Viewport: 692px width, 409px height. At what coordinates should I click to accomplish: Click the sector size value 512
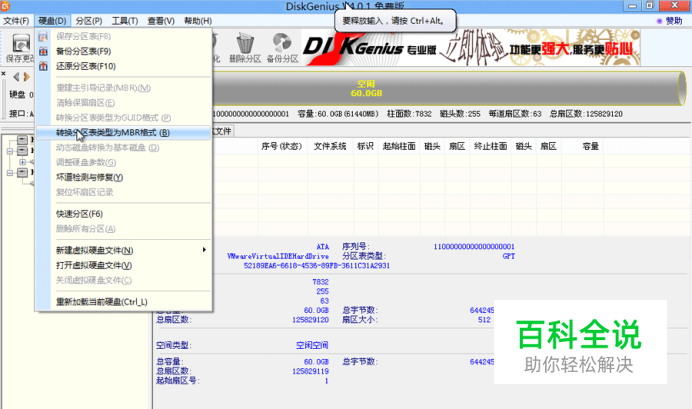pyautogui.click(x=484, y=320)
